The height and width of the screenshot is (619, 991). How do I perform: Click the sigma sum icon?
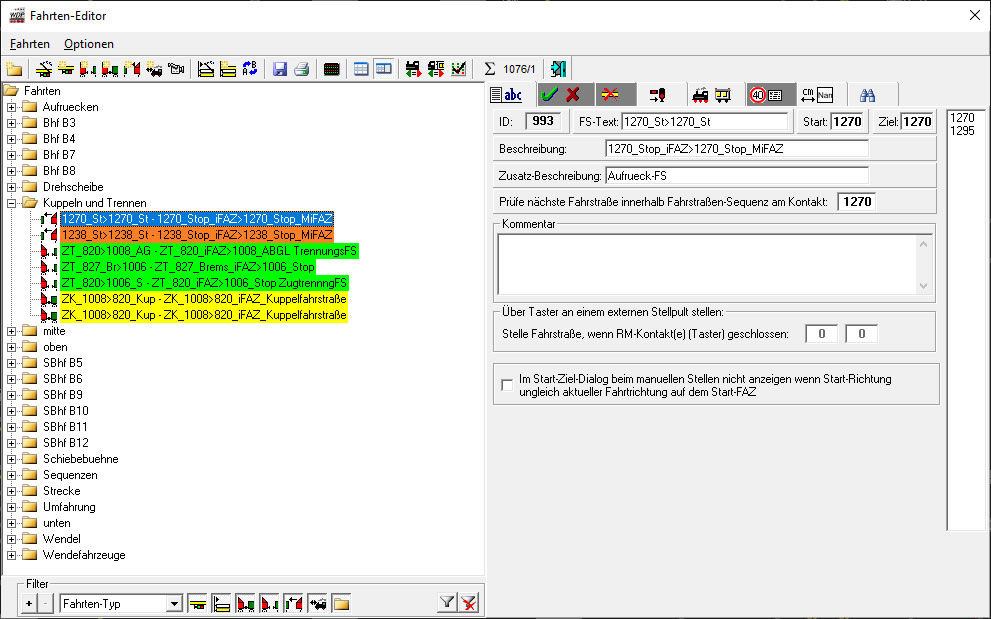click(490, 69)
